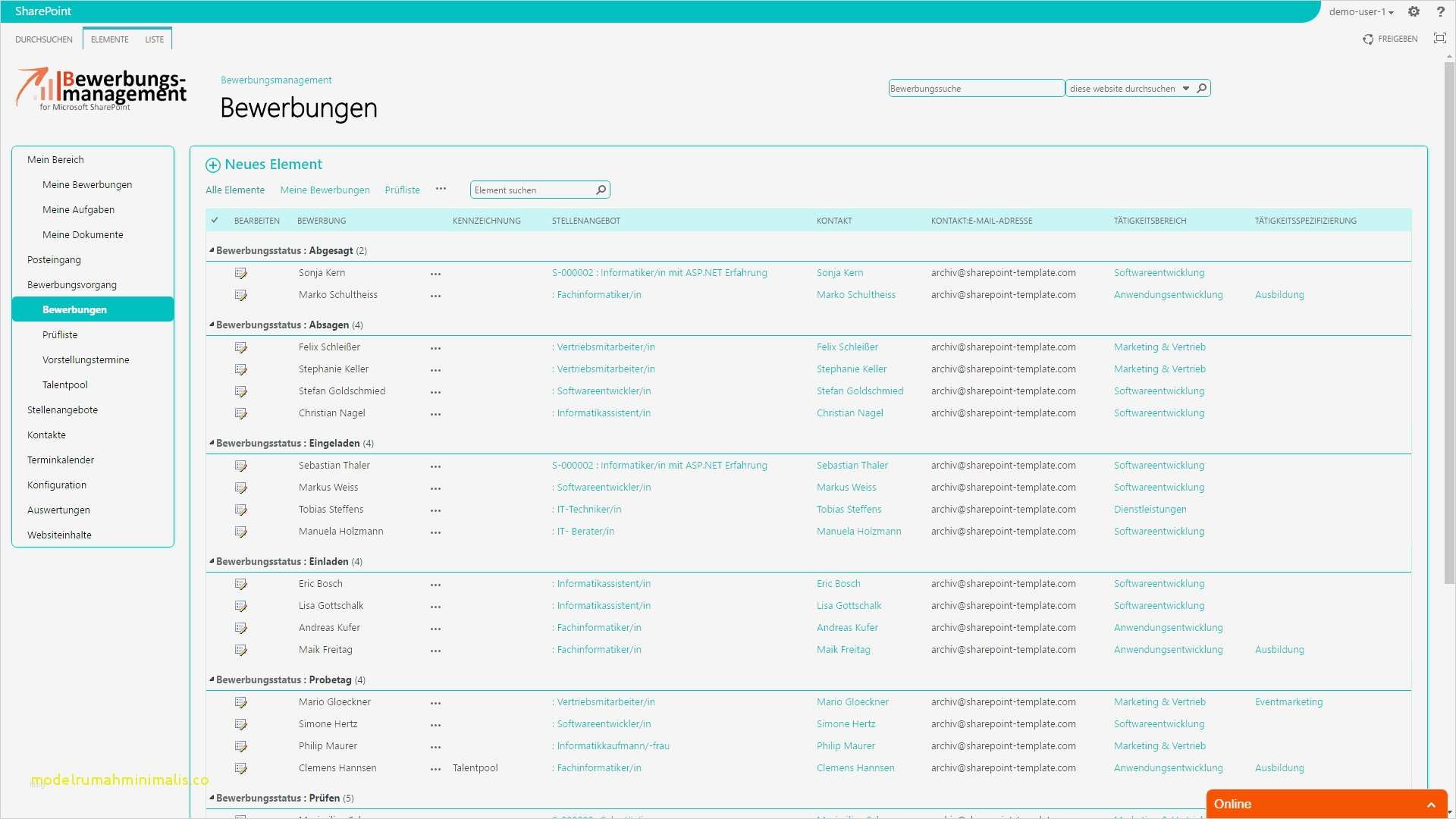
Task: Toggle select-all checkmark in list header
Action: (215, 221)
